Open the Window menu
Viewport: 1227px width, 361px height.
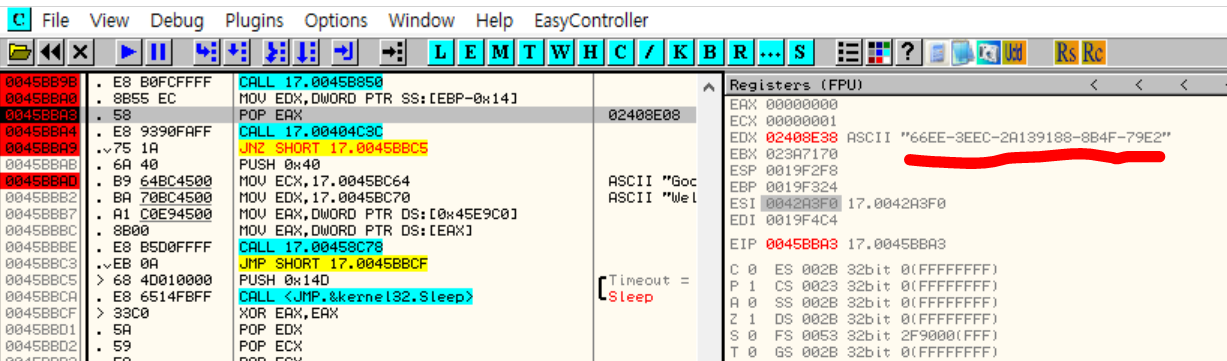click(421, 20)
